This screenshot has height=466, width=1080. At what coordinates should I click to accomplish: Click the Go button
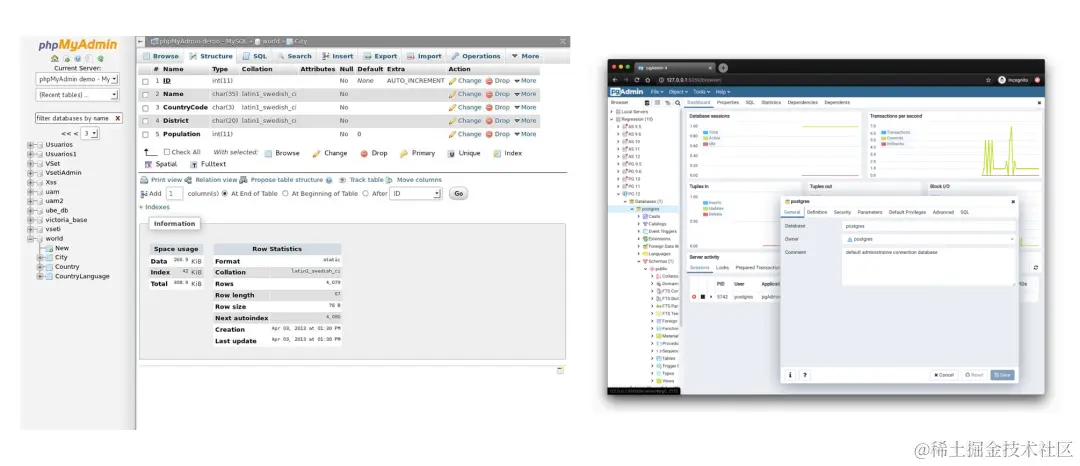[x=458, y=194]
